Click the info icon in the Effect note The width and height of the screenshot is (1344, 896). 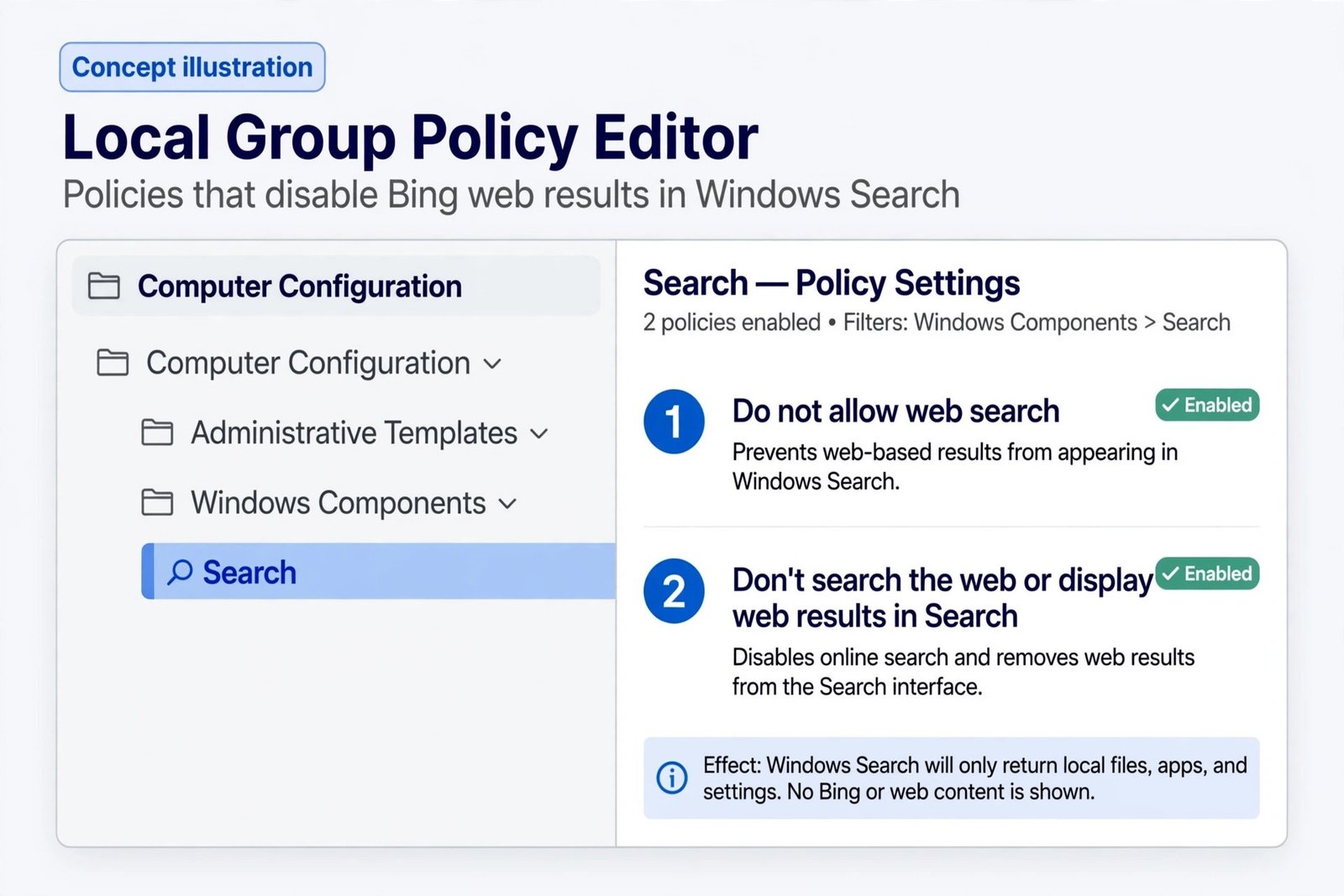pyautogui.click(x=671, y=778)
